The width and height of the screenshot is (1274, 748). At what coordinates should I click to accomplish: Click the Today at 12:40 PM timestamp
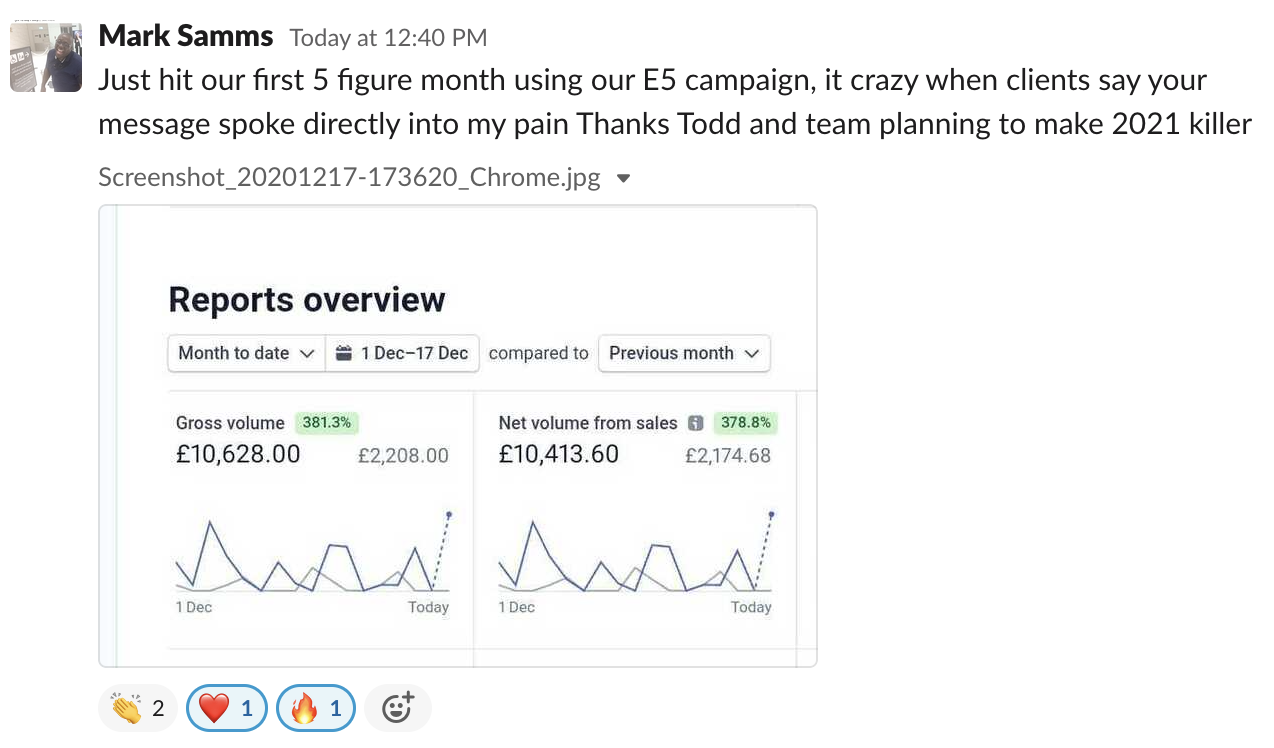[x=388, y=38]
